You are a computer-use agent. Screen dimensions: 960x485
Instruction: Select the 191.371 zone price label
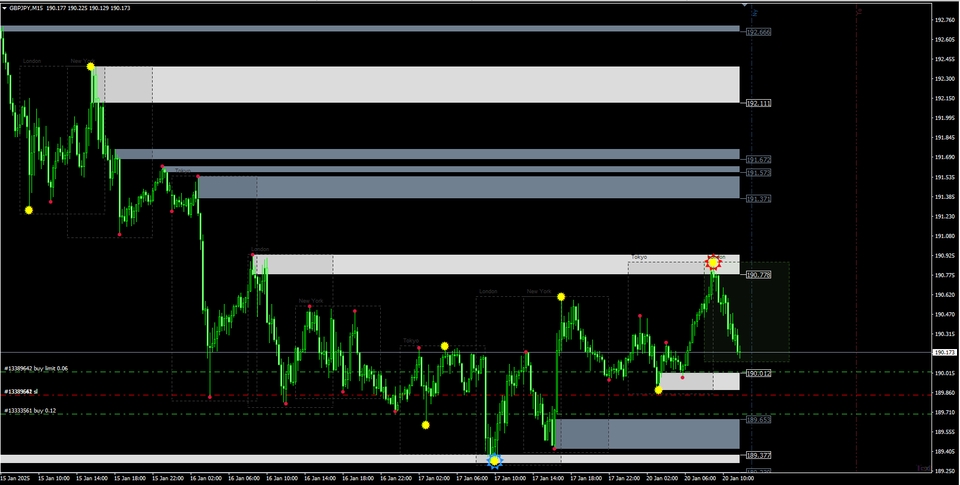point(758,199)
